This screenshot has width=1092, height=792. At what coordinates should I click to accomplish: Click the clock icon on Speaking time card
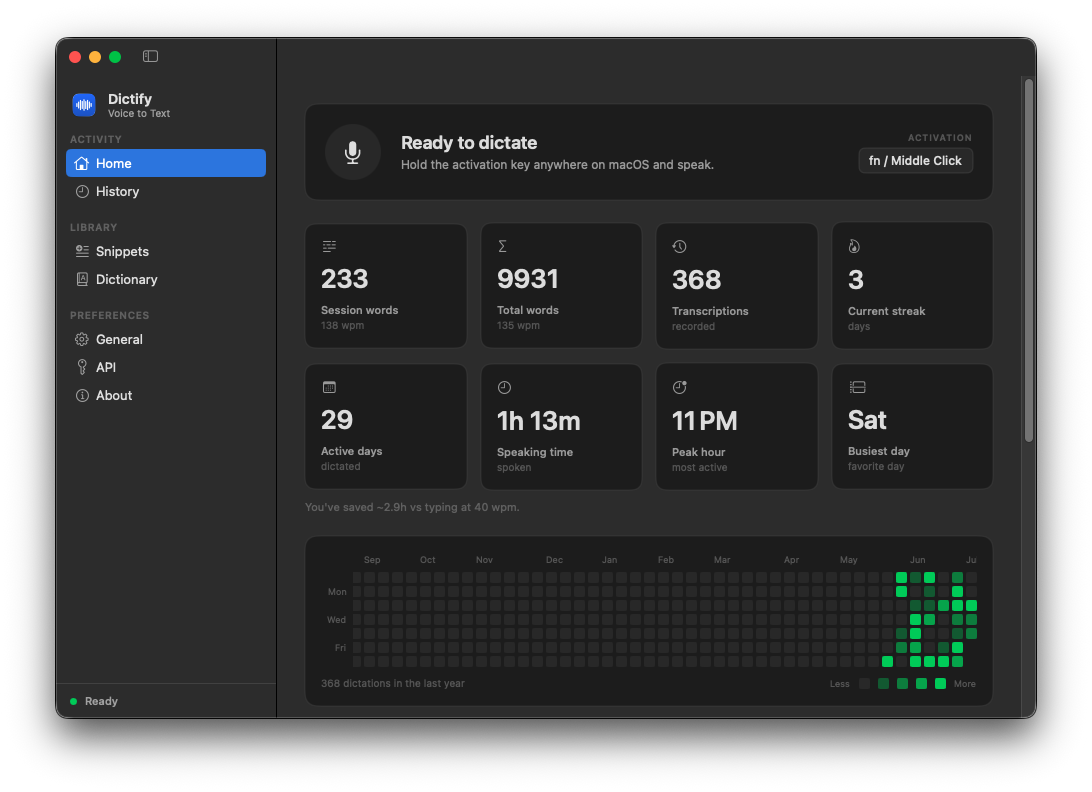coord(505,388)
